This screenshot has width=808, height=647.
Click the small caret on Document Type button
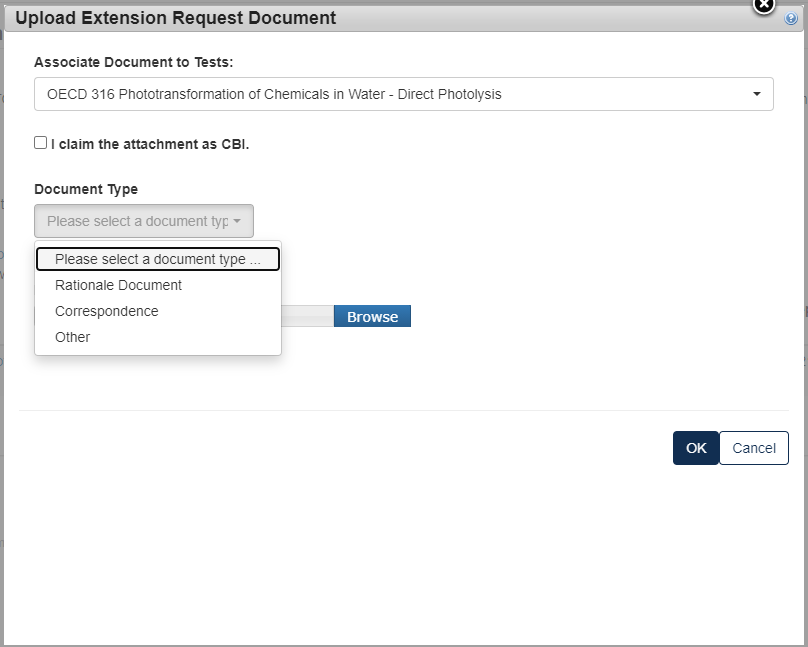point(237,221)
